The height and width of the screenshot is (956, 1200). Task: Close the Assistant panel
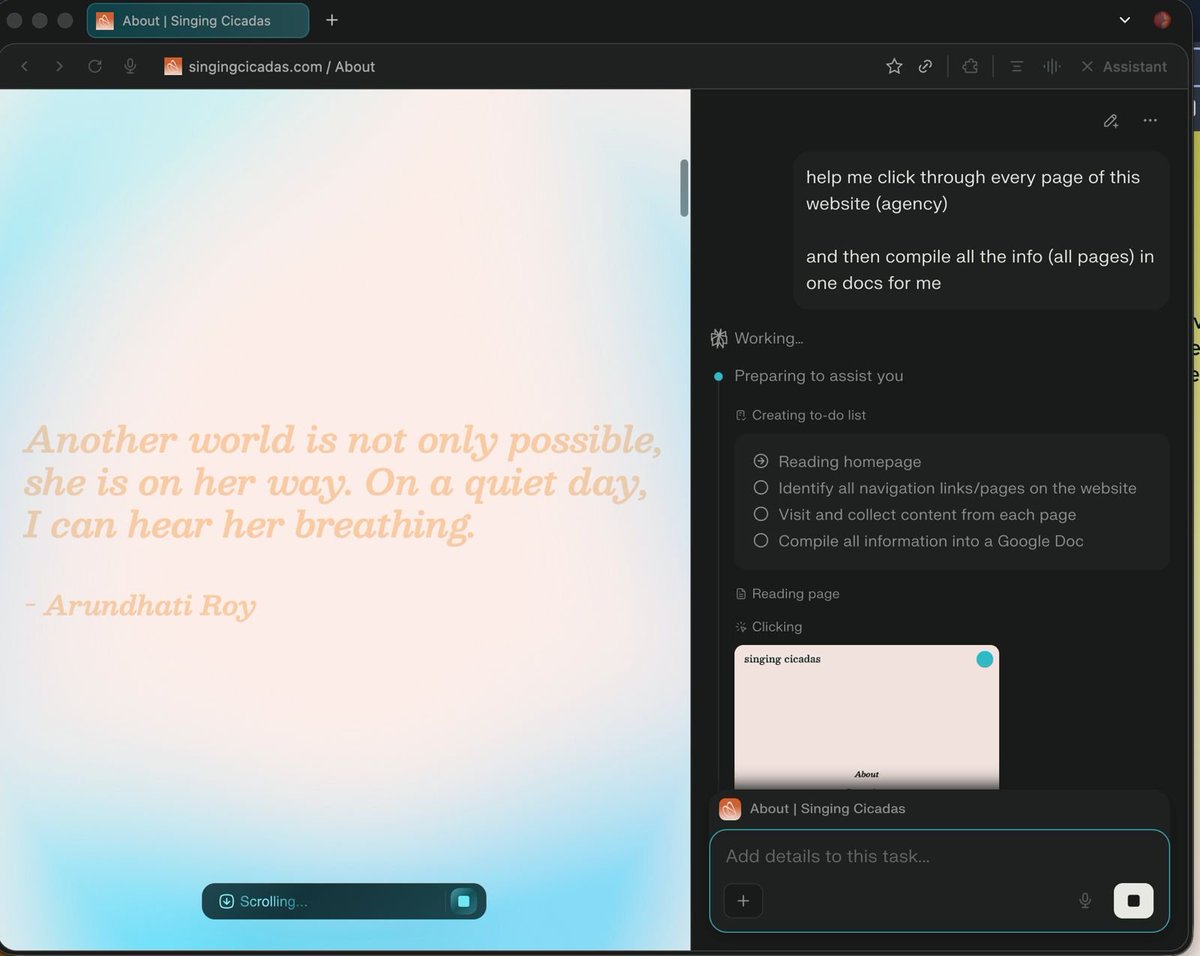click(1087, 66)
